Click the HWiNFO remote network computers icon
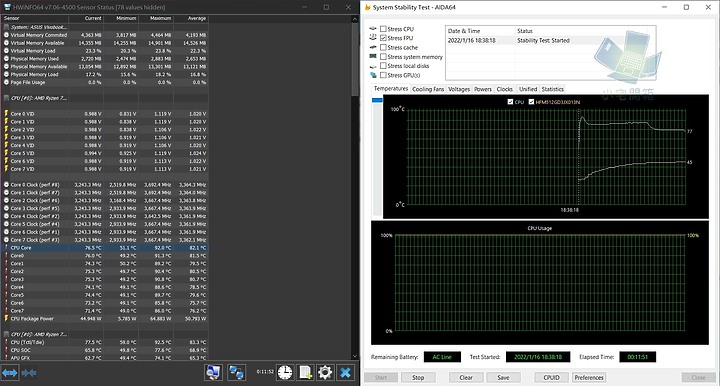The height and width of the screenshot is (386, 720). point(236,372)
